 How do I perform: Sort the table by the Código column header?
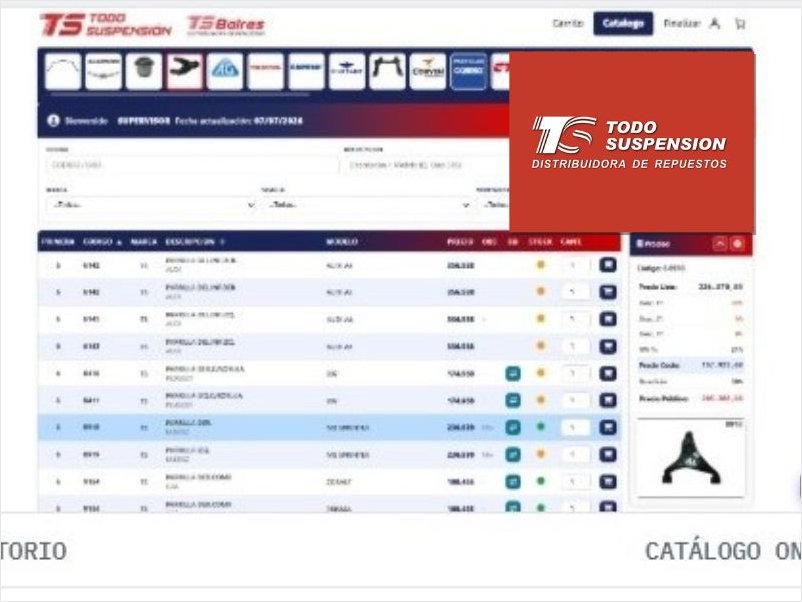[x=102, y=242]
